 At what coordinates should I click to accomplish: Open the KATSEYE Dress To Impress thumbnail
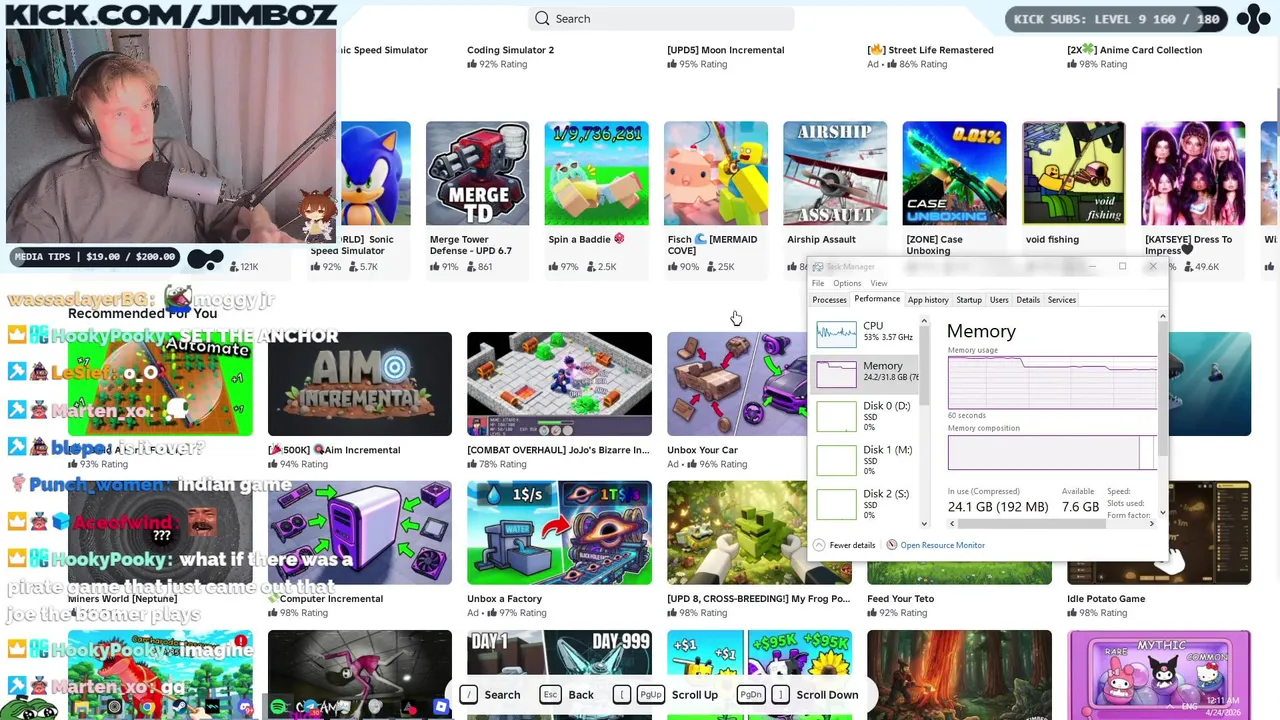(x=1193, y=173)
